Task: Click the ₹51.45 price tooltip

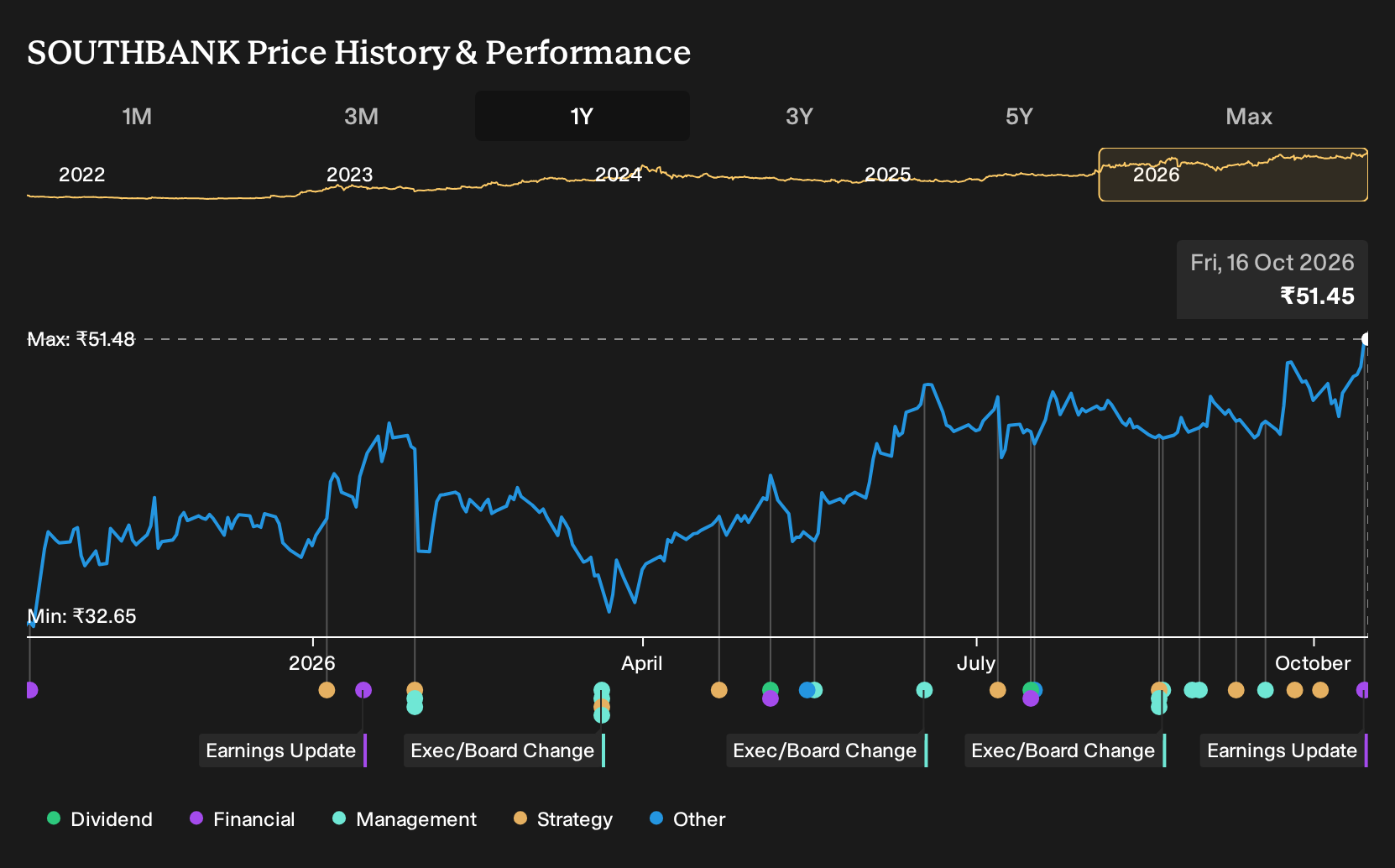Action: click(x=1272, y=280)
